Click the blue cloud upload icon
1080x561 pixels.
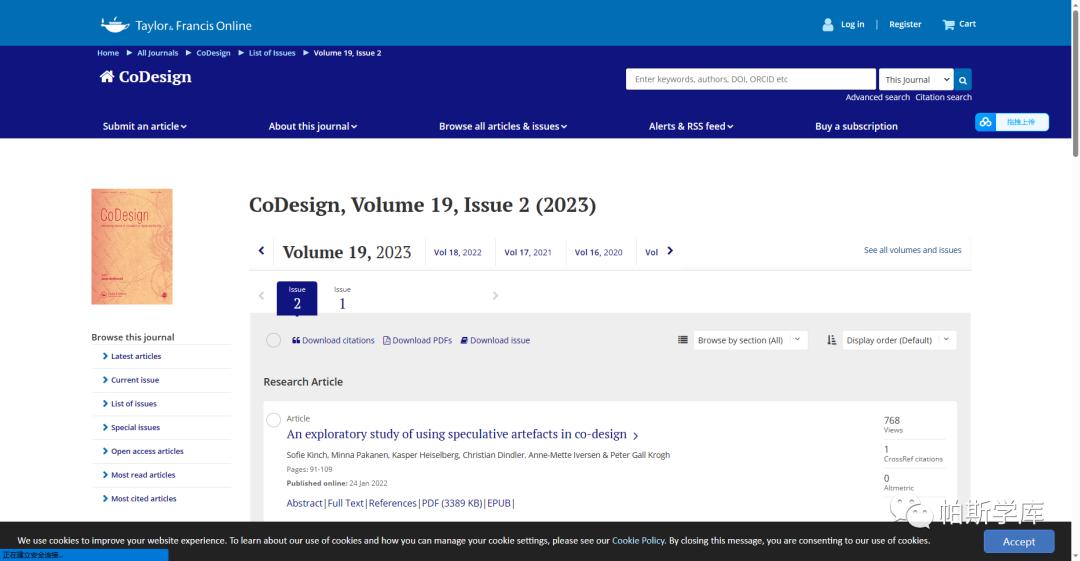coord(986,122)
